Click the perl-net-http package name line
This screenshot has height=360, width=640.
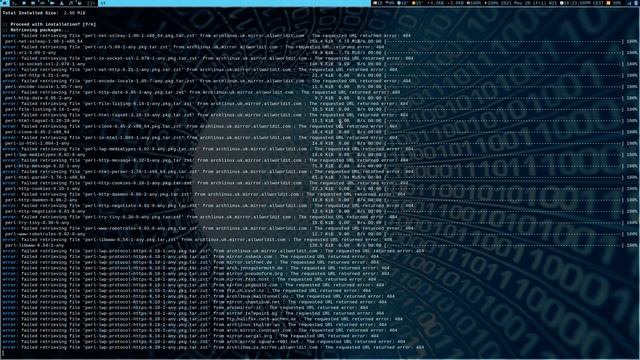(x=37, y=76)
